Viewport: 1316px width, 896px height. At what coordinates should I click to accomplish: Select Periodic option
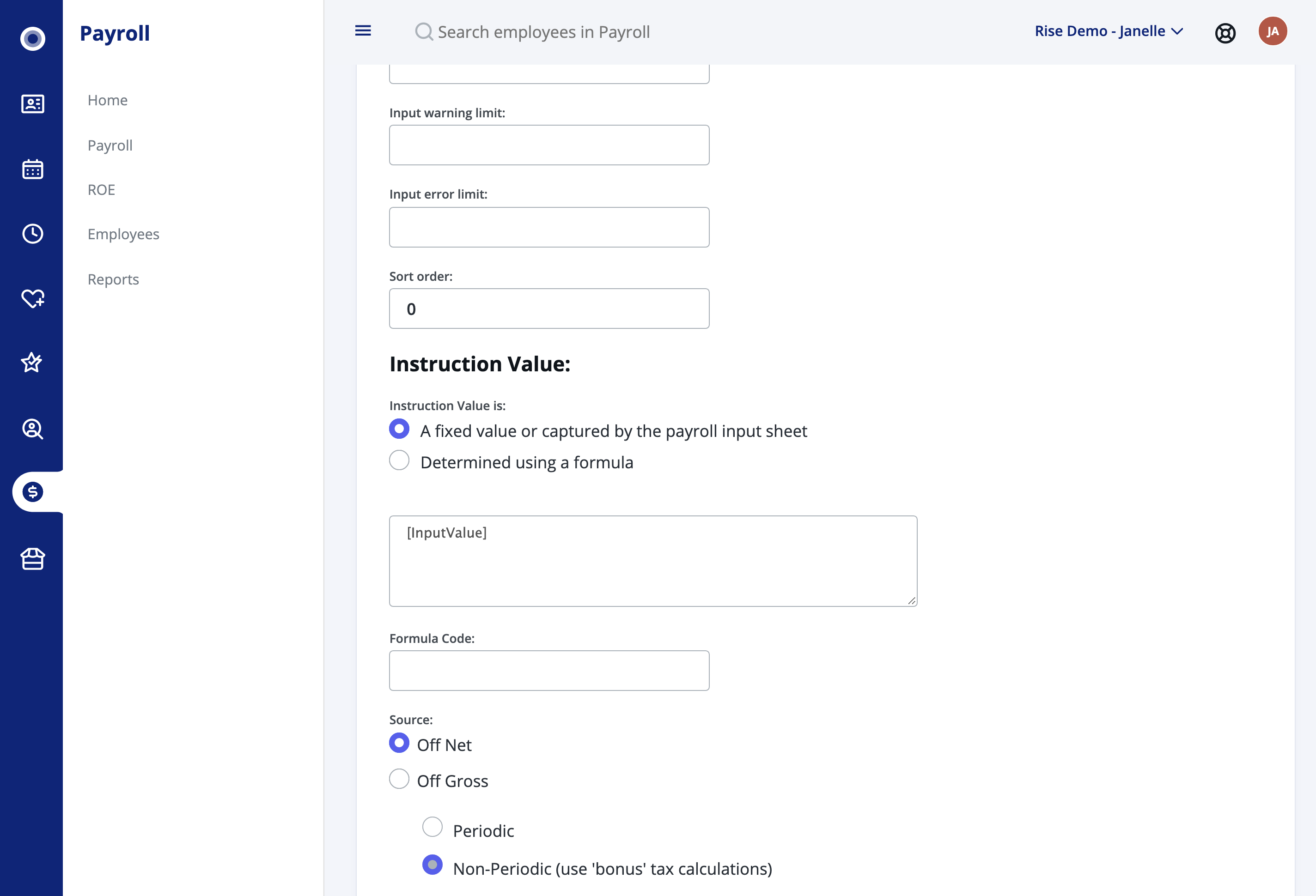pyautogui.click(x=433, y=827)
